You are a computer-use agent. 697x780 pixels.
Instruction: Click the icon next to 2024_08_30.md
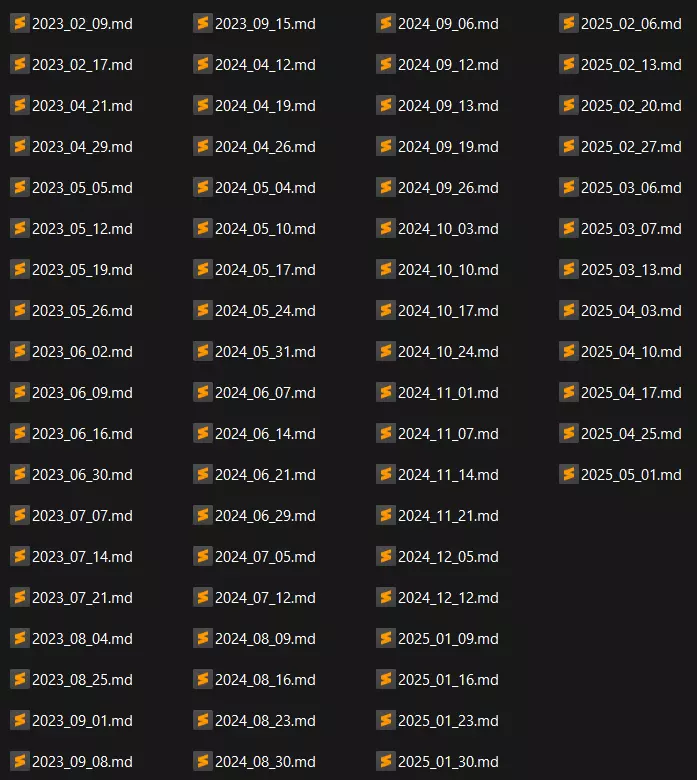coord(203,761)
